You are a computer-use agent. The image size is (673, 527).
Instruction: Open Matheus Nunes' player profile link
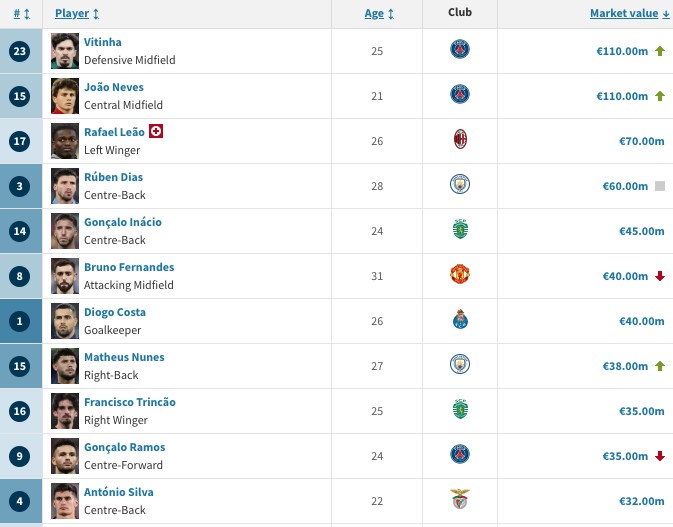[124, 357]
